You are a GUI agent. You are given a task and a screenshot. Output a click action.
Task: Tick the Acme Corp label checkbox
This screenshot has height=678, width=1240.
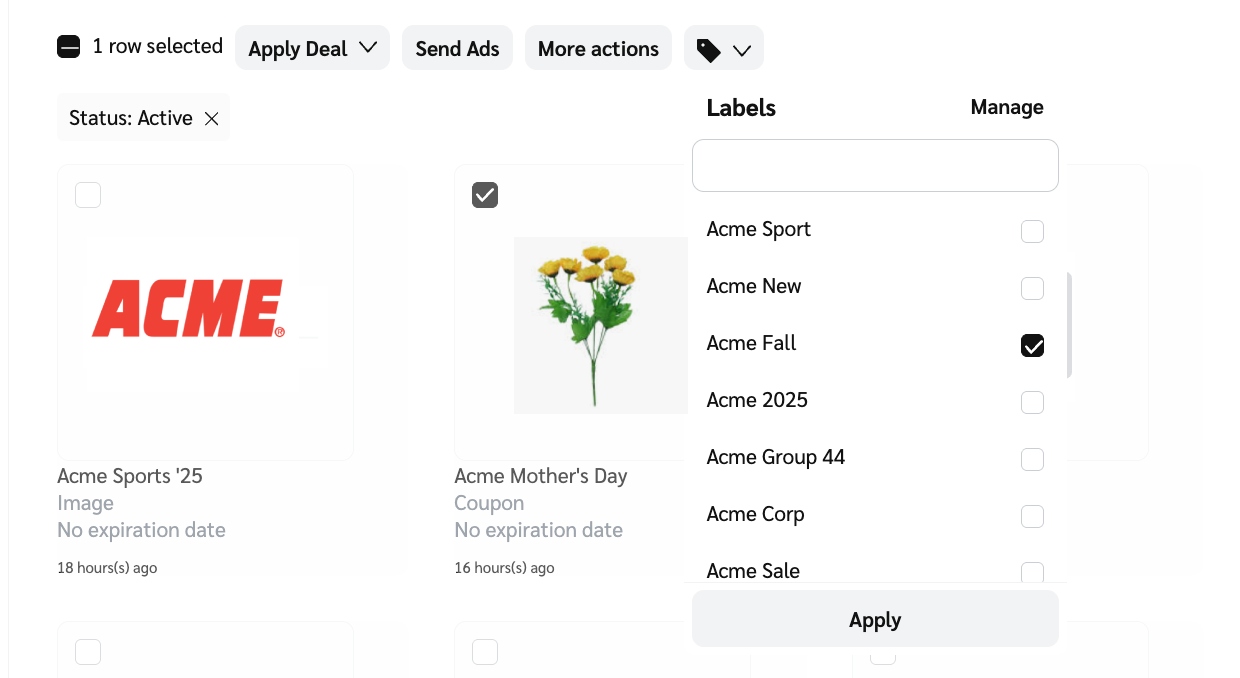point(1032,517)
